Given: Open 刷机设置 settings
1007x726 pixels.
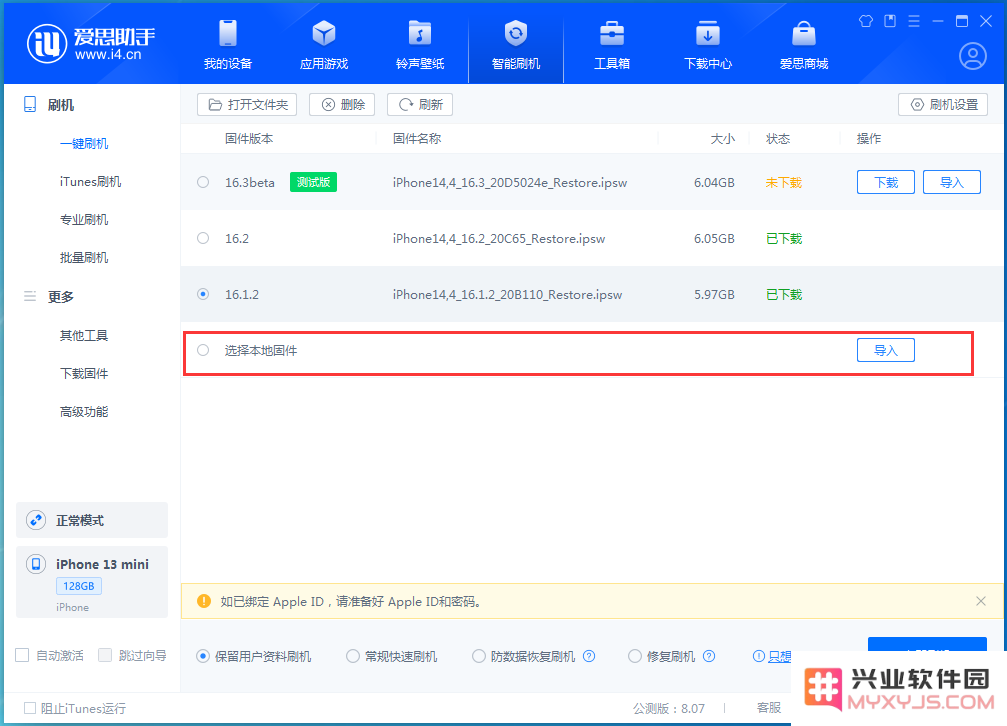Looking at the screenshot, I should (943, 105).
